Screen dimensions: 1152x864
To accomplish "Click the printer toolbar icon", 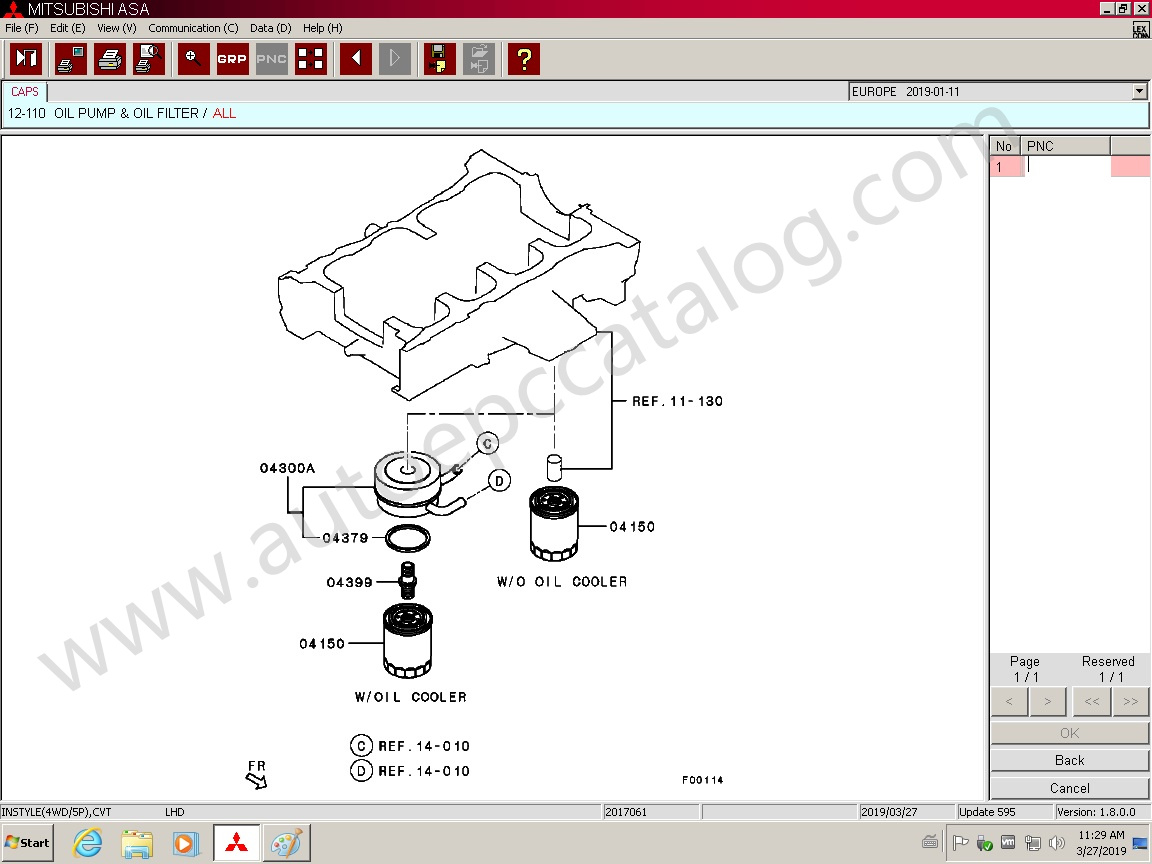I will tap(109, 59).
